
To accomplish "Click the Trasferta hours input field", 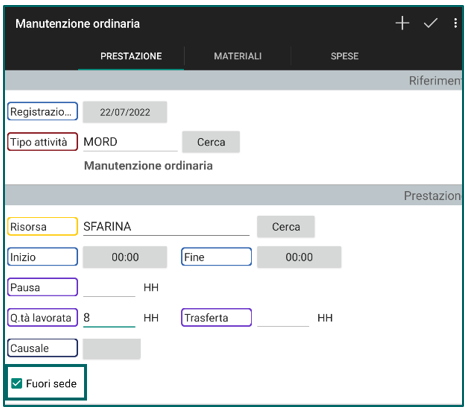I will [x=283, y=318].
